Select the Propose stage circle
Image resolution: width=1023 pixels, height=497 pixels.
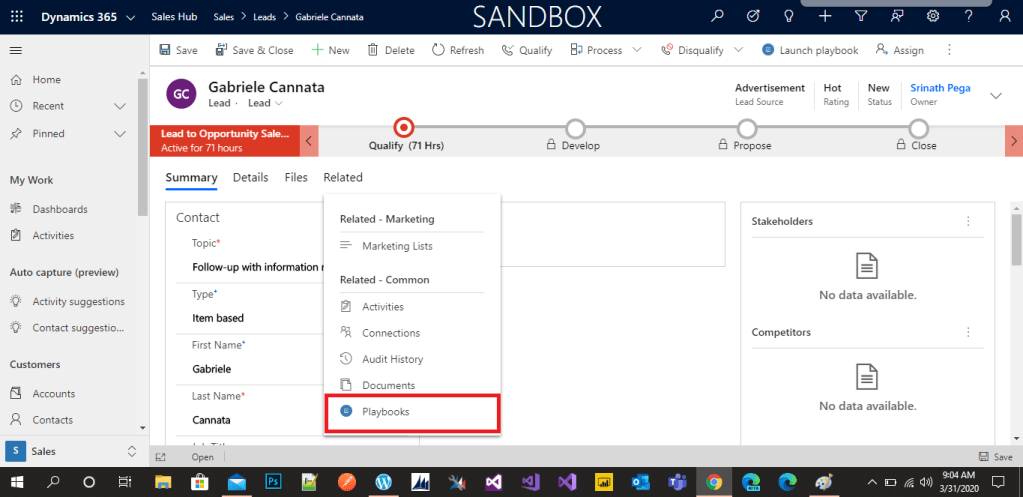[x=747, y=128]
